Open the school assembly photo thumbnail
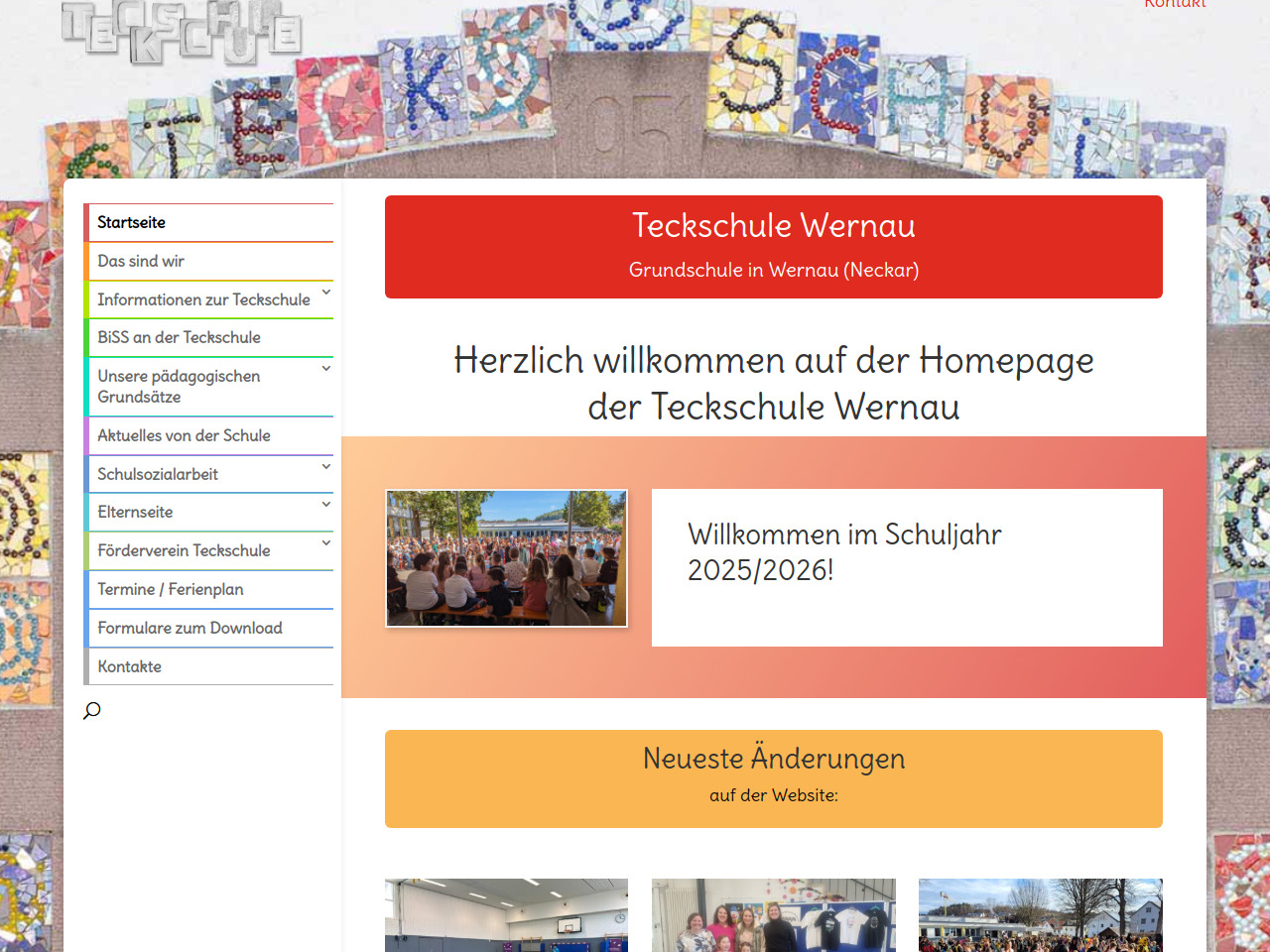 (x=506, y=558)
